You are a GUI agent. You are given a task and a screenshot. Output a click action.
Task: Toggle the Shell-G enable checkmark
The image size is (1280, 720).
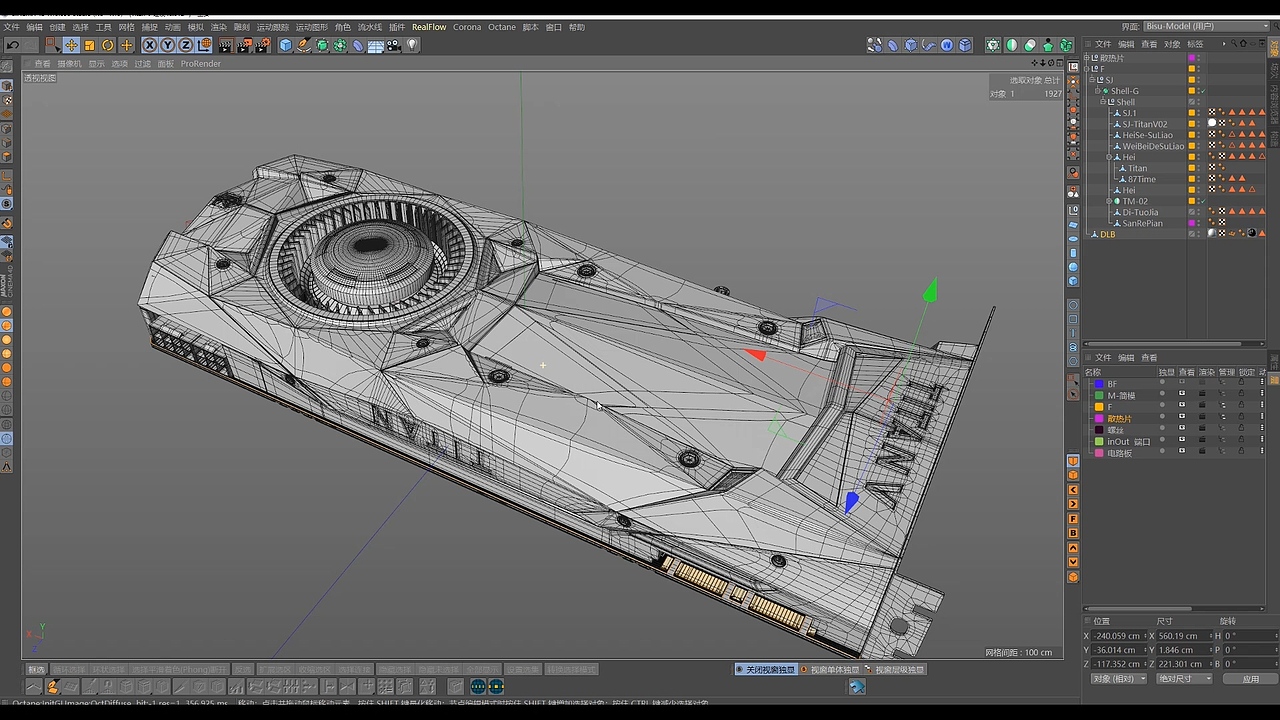[1202, 91]
